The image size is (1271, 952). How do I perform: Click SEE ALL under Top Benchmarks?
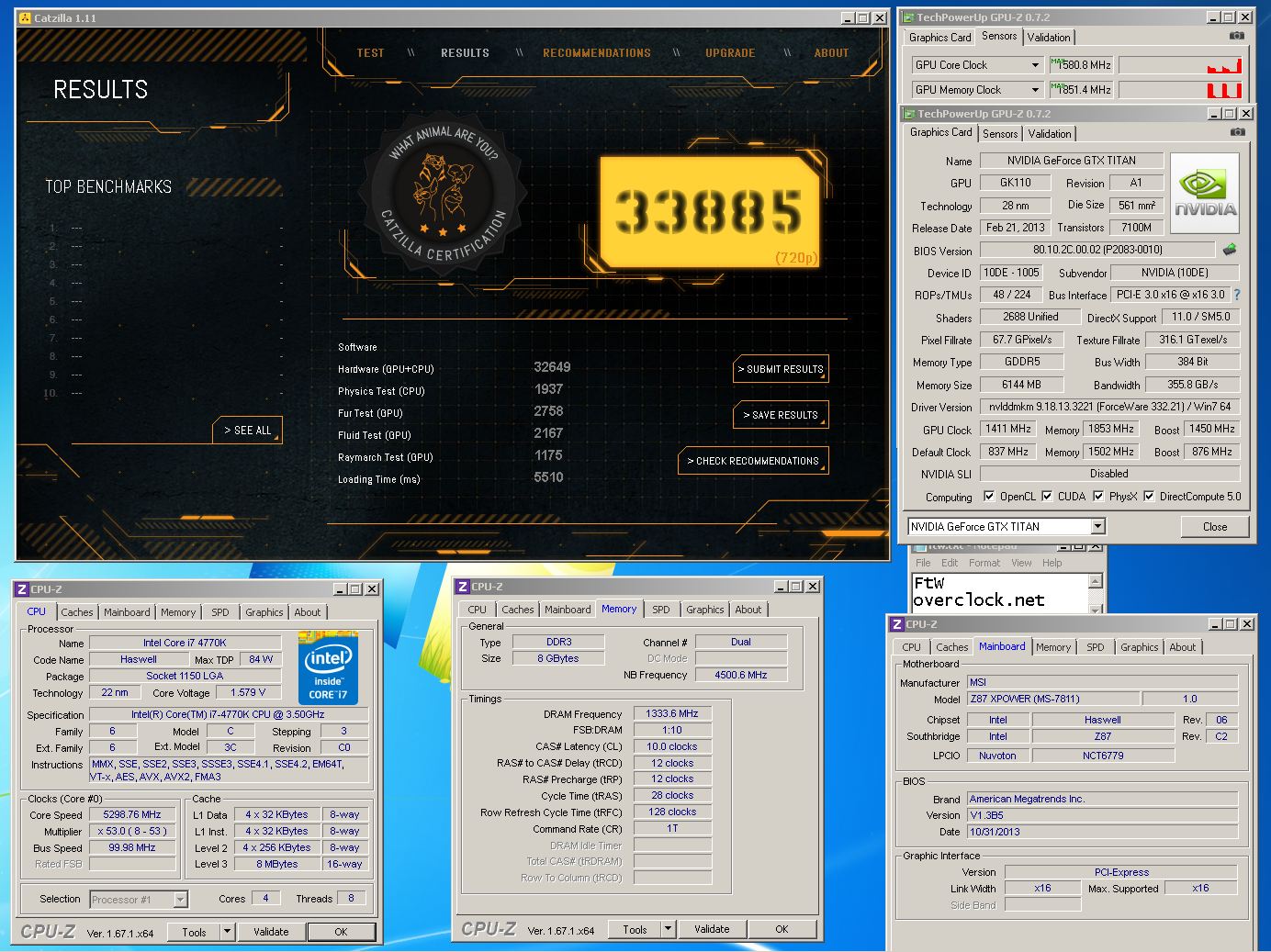point(248,431)
